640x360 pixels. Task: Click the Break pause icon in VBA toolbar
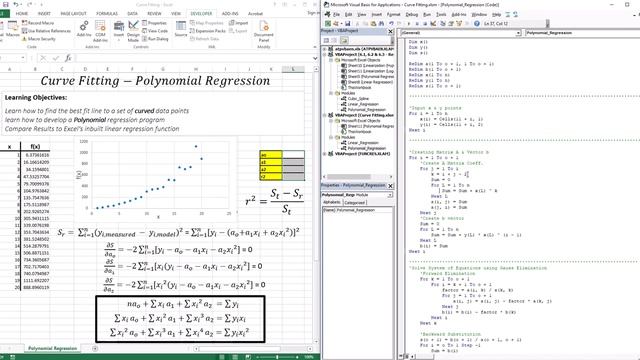[x=417, y=24]
